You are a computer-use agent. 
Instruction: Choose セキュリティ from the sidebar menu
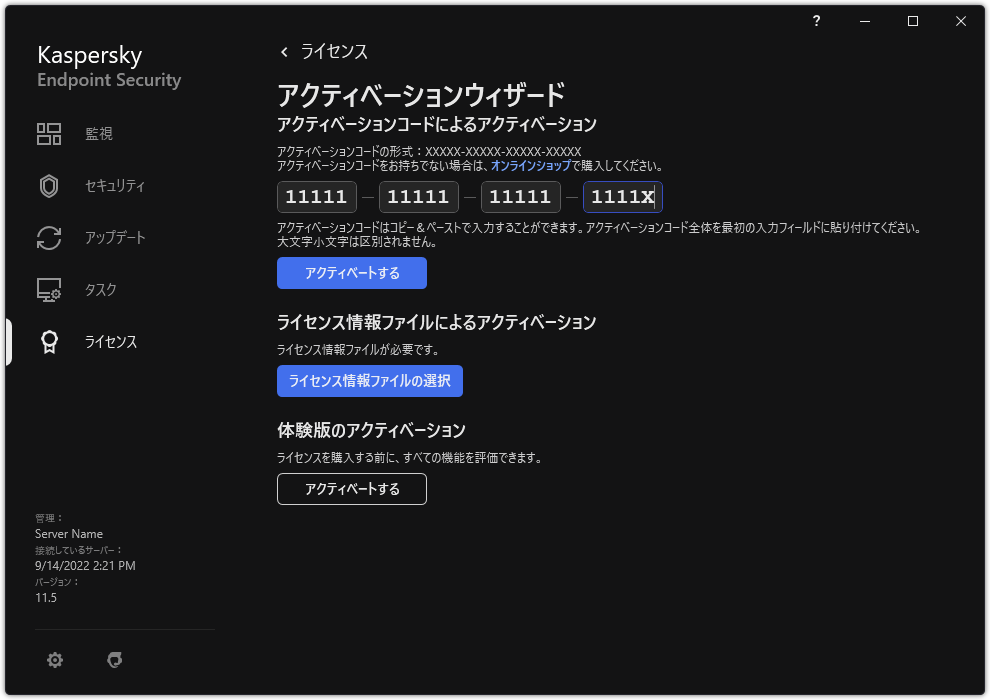[112, 185]
